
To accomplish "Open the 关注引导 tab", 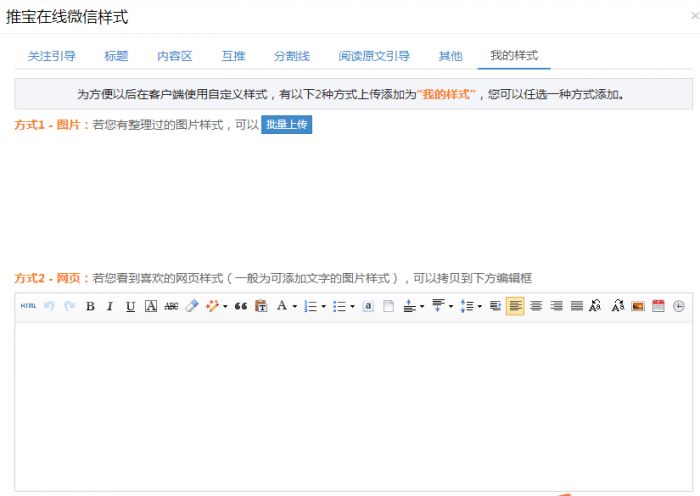I will (x=52, y=56).
